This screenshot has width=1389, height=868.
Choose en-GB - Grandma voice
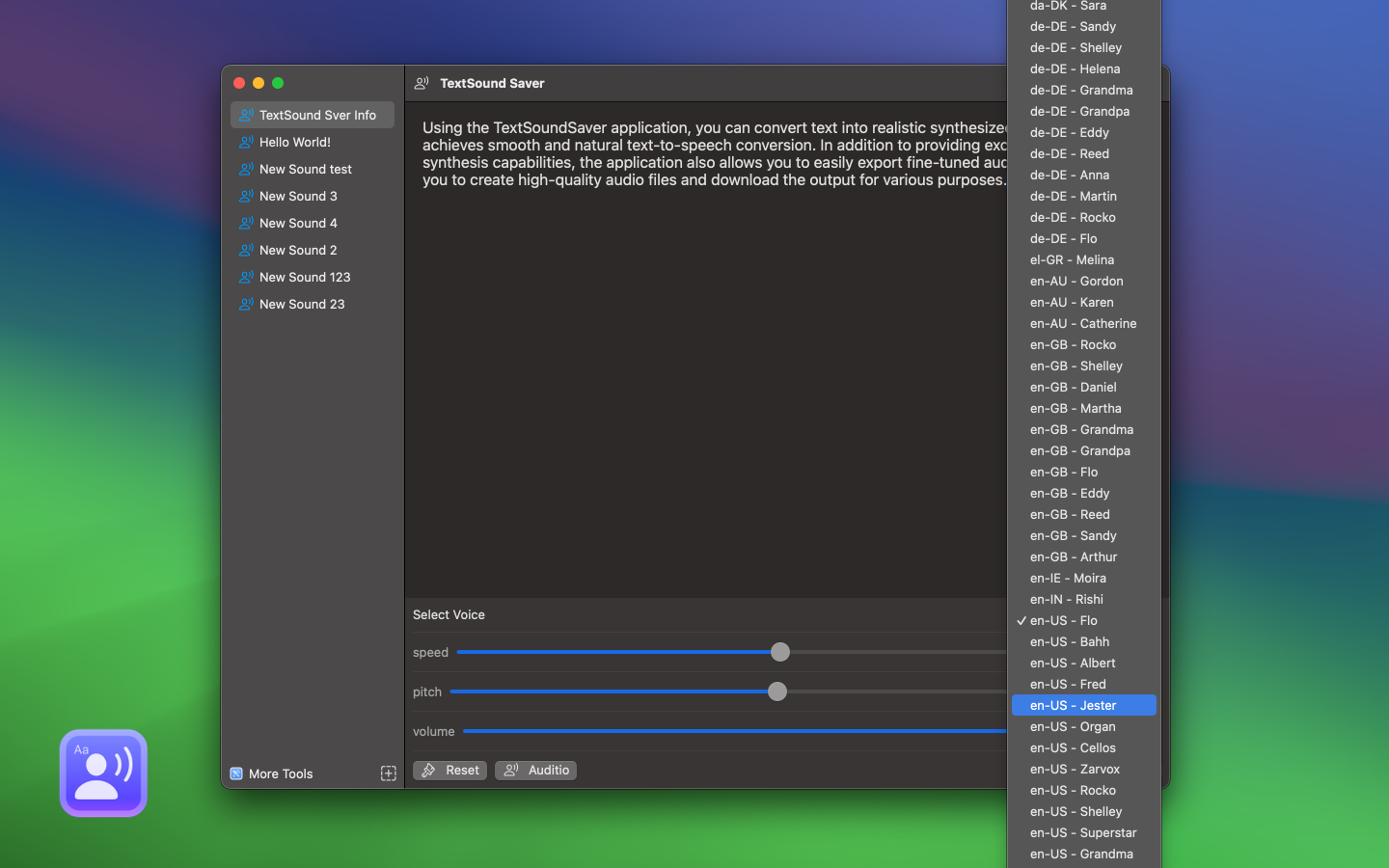pos(1084,429)
